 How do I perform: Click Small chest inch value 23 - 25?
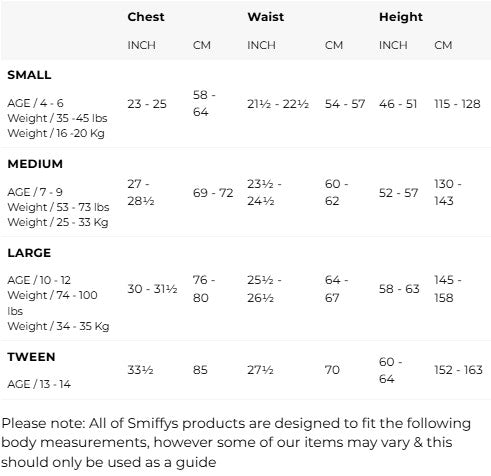147,104
